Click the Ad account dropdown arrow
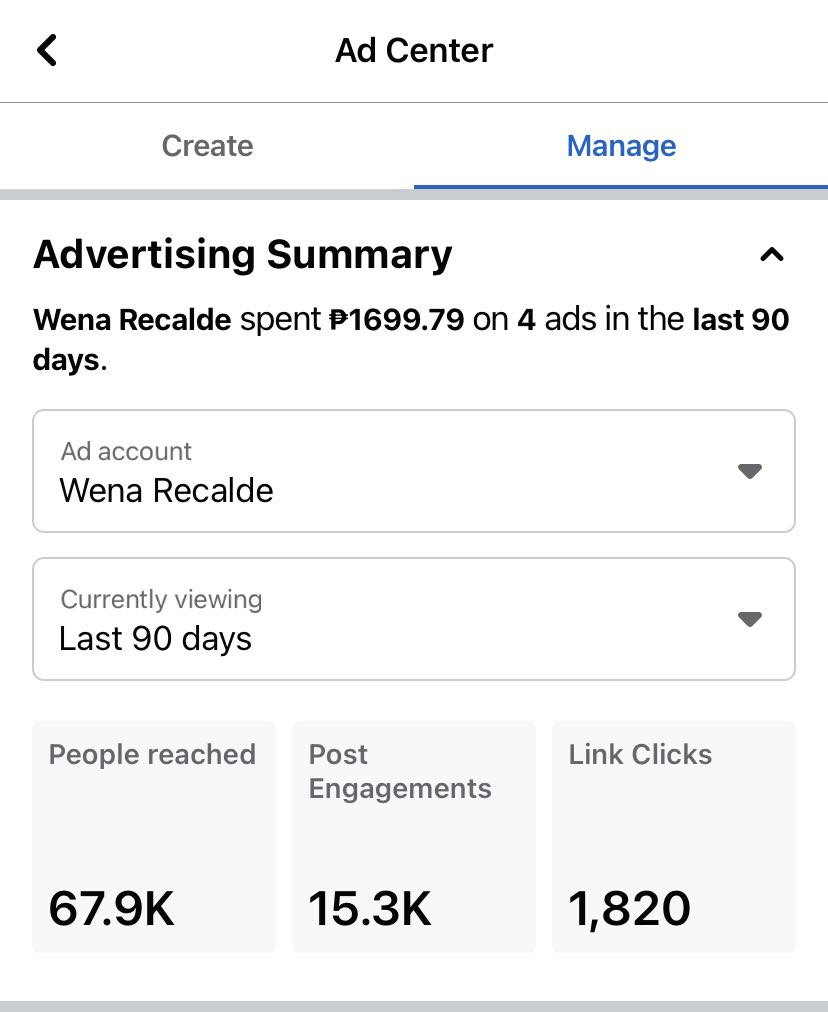The image size is (828, 1012). pyautogui.click(x=750, y=471)
